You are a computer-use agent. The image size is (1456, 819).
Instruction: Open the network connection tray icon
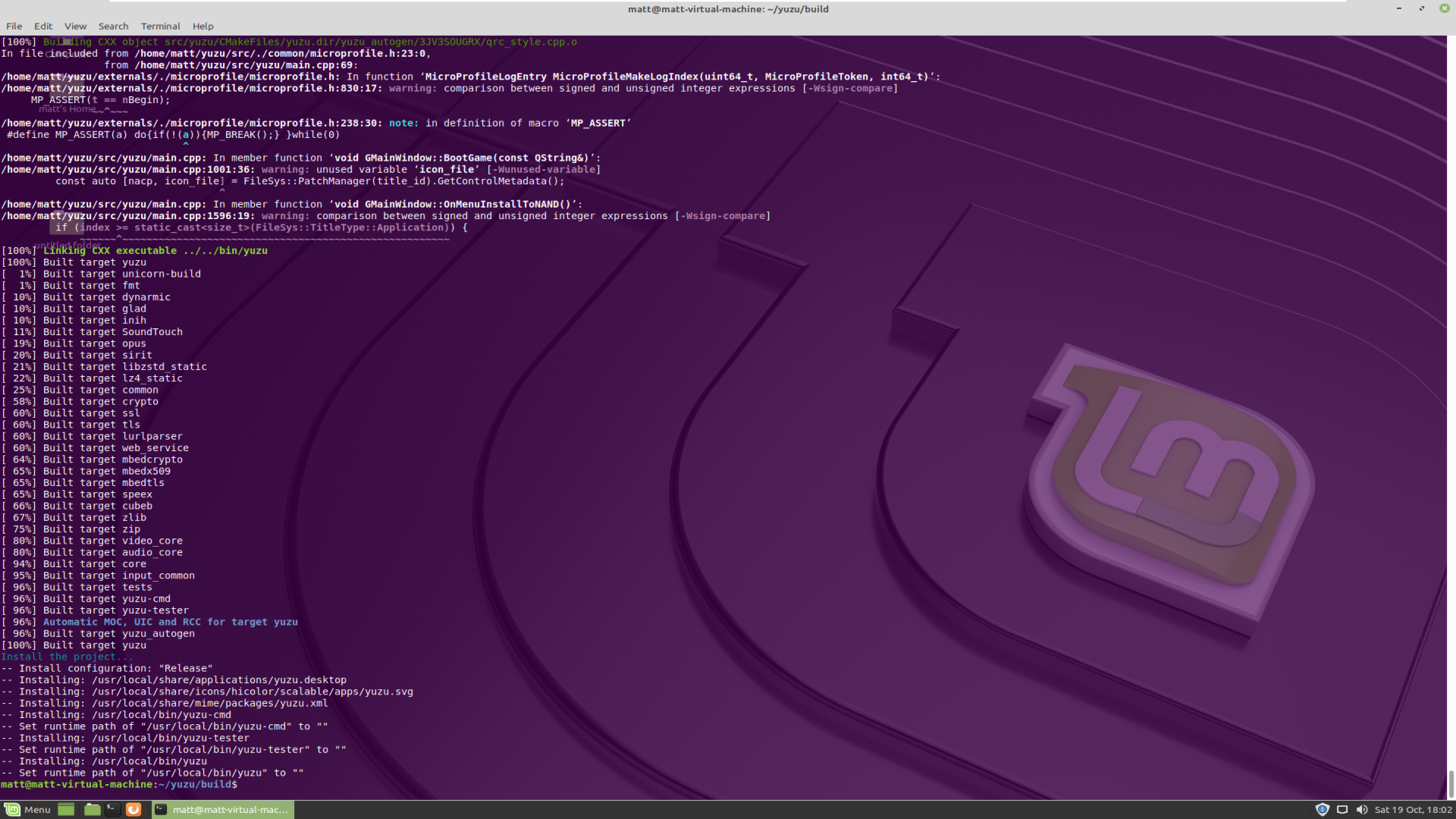click(x=1342, y=810)
